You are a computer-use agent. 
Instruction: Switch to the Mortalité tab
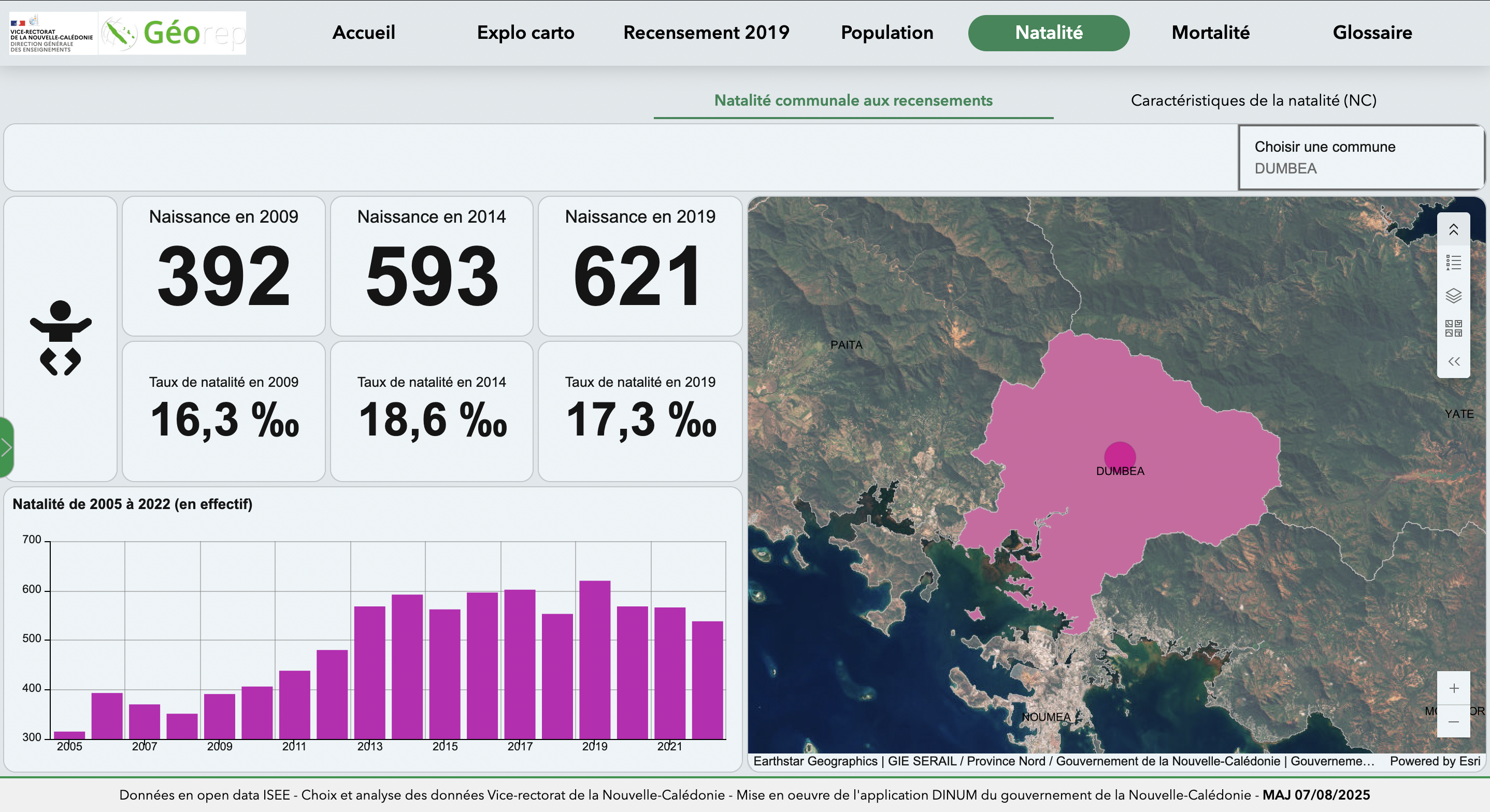[1210, 33]
